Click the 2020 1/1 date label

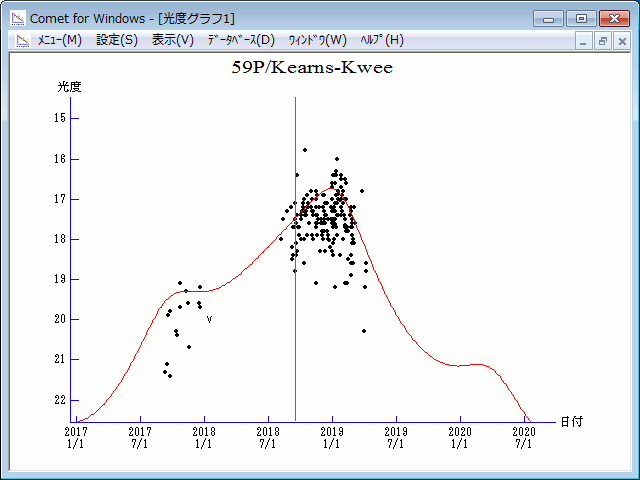[x=460, y=438]
